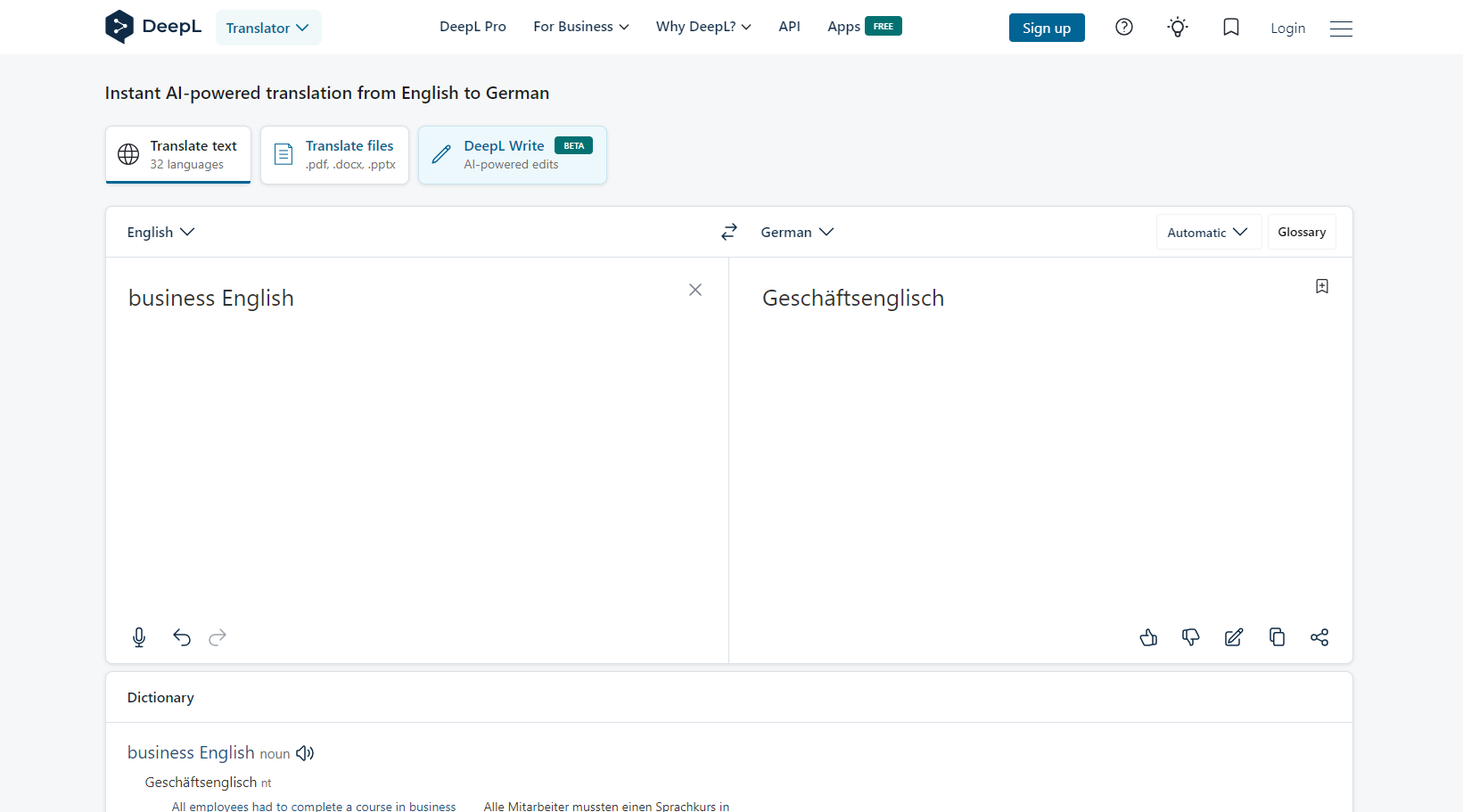Switch to the Translate files tab
The width and height of the screenshot is (1463, 812).
pos(334,154)
